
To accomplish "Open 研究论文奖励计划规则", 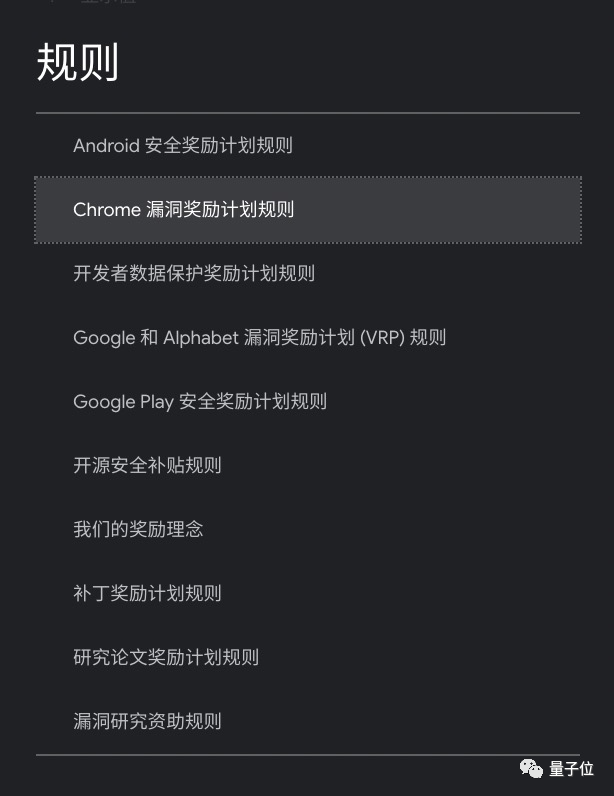I will (x=166, y=658).
